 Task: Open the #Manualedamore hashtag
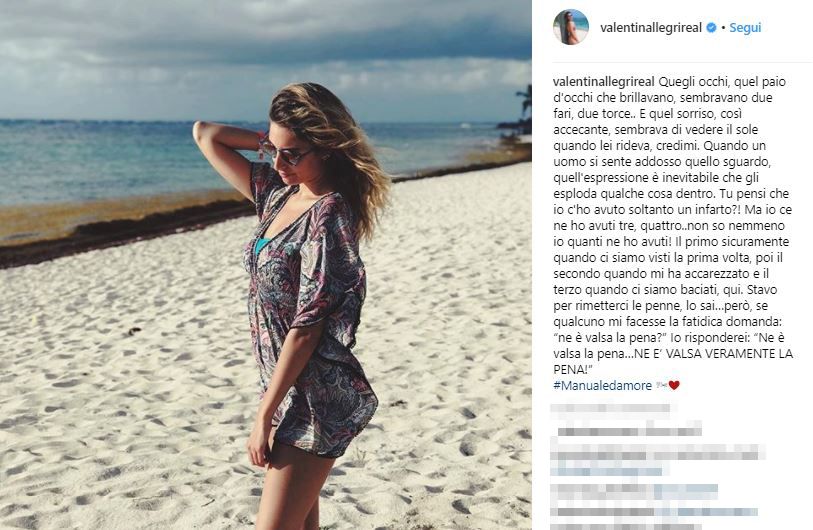click(x=602, y=385)
